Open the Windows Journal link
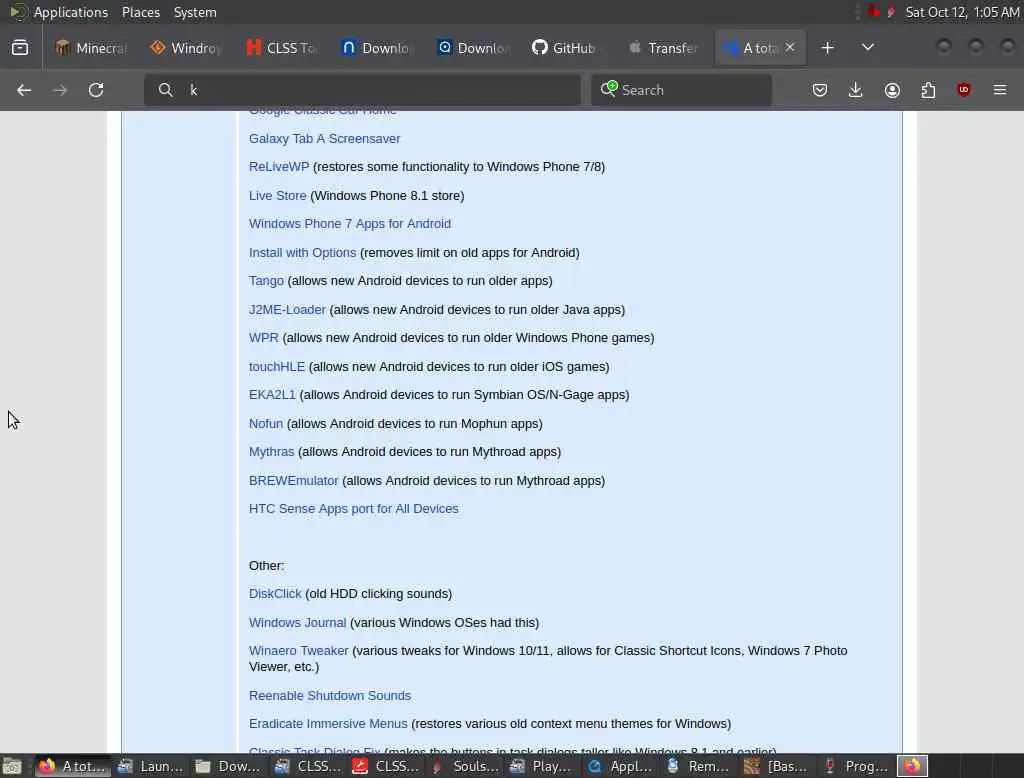Screen dimensions: 1024x778 click(x=297, y=623)
